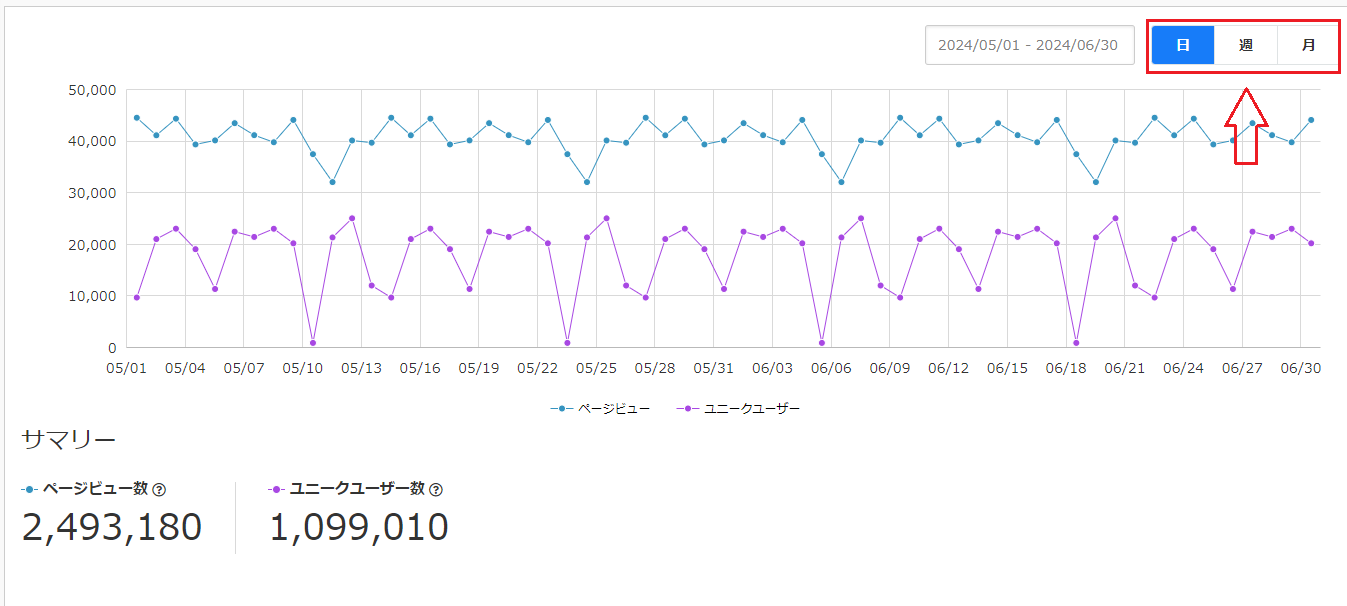
Task: Click the 06/15 x-axis date label
Action: click(x=1007, y=368)
